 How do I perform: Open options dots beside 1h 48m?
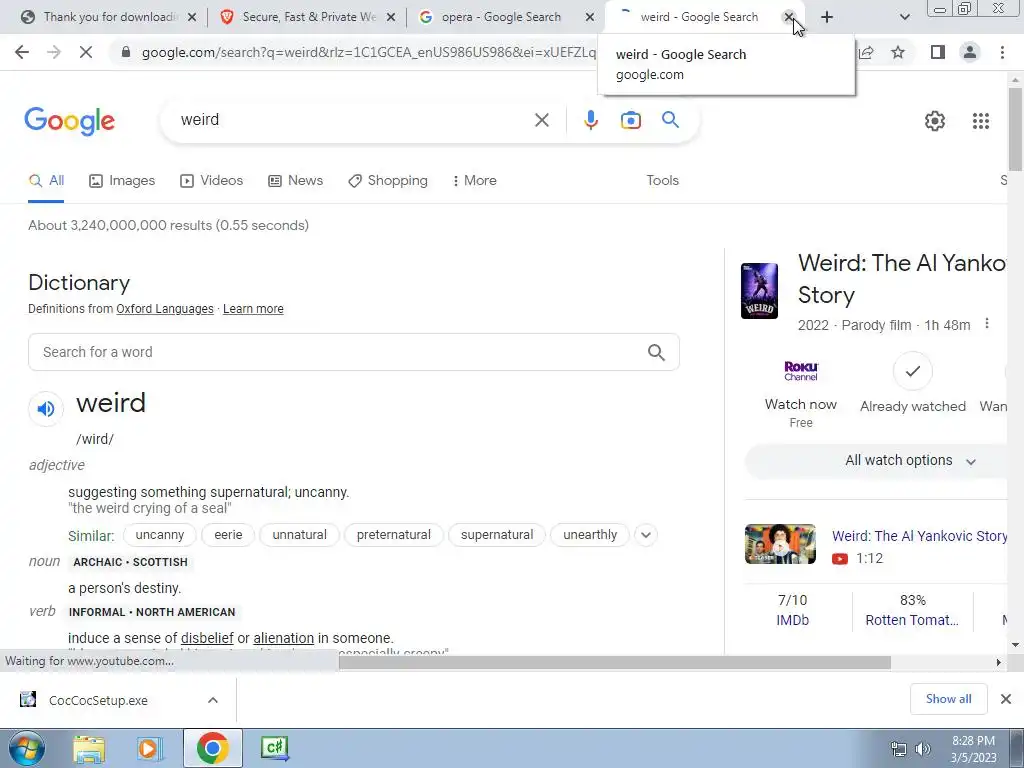click(x=987, y=324)
